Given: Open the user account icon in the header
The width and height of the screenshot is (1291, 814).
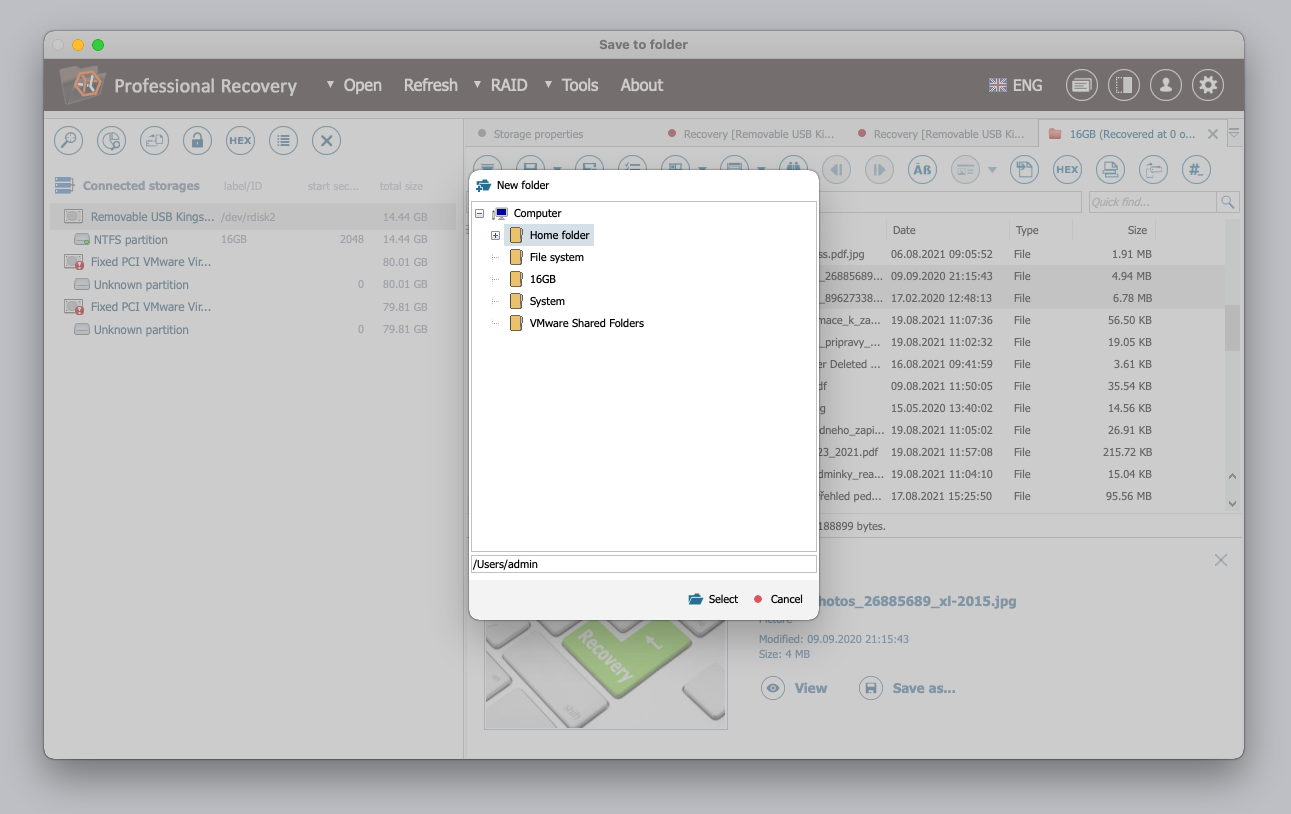Looking at the screenshot, I should (x=1165, y=85).
